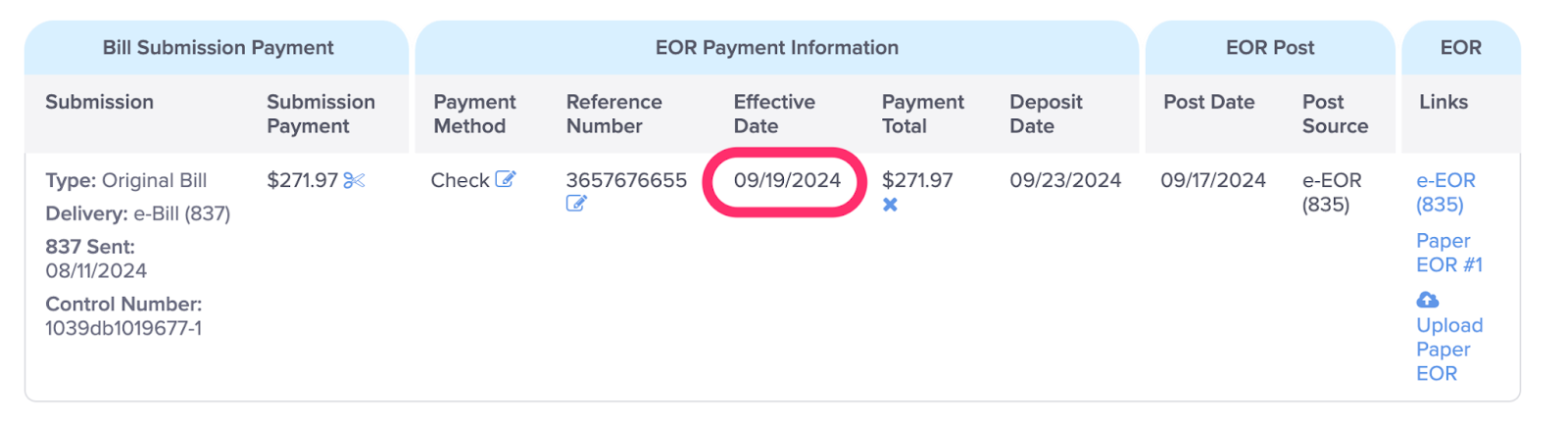This screenshot has height=421, width=1568.
Task: Select the deposit date 09/23/2024
Action: tap(1065, 180)
